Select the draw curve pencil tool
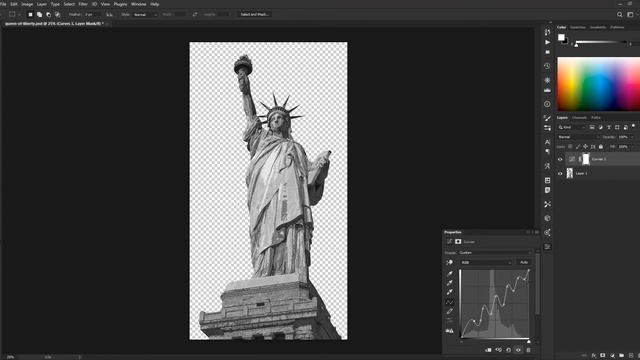The image size is (640, 360). pos(450,311)
